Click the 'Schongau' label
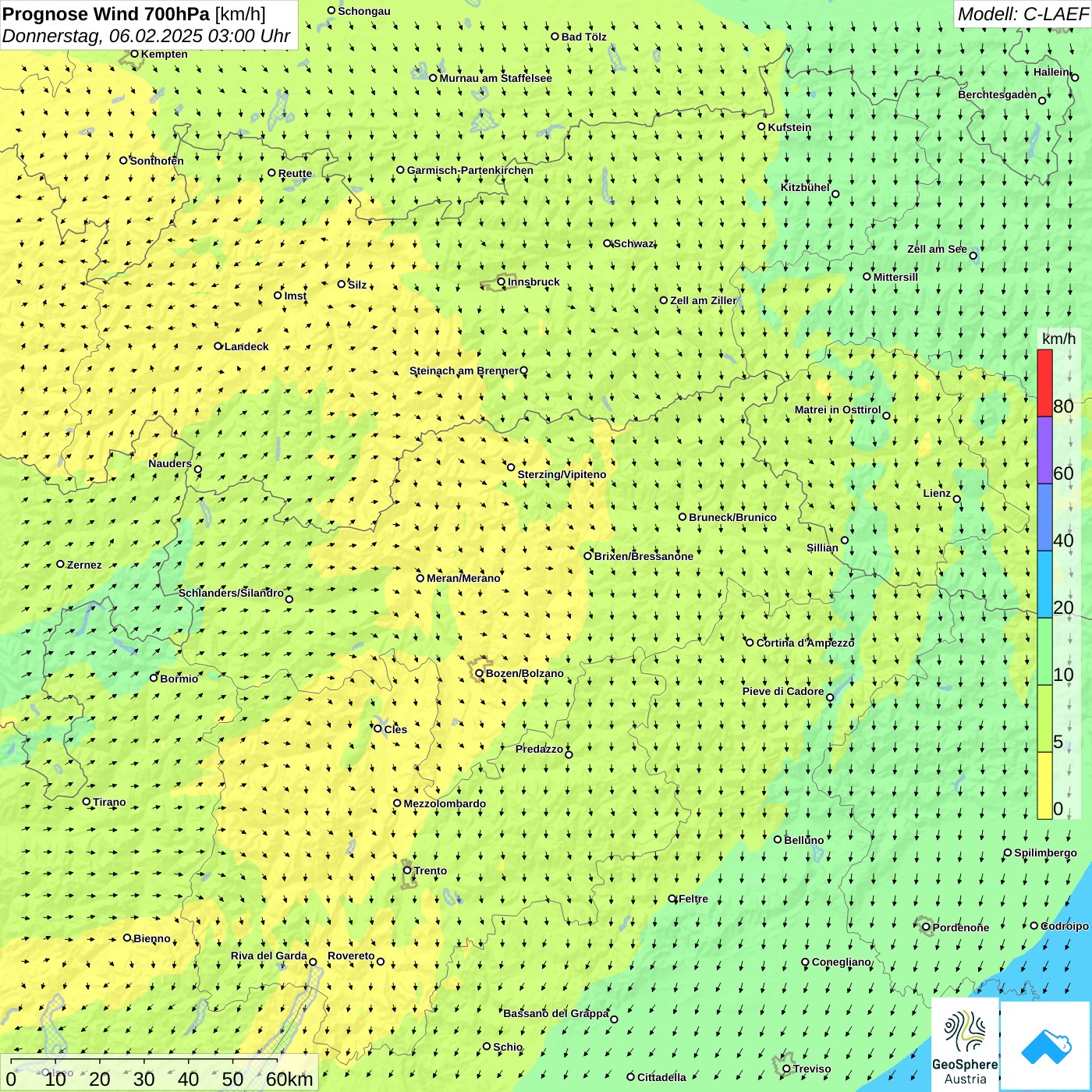 364,11
